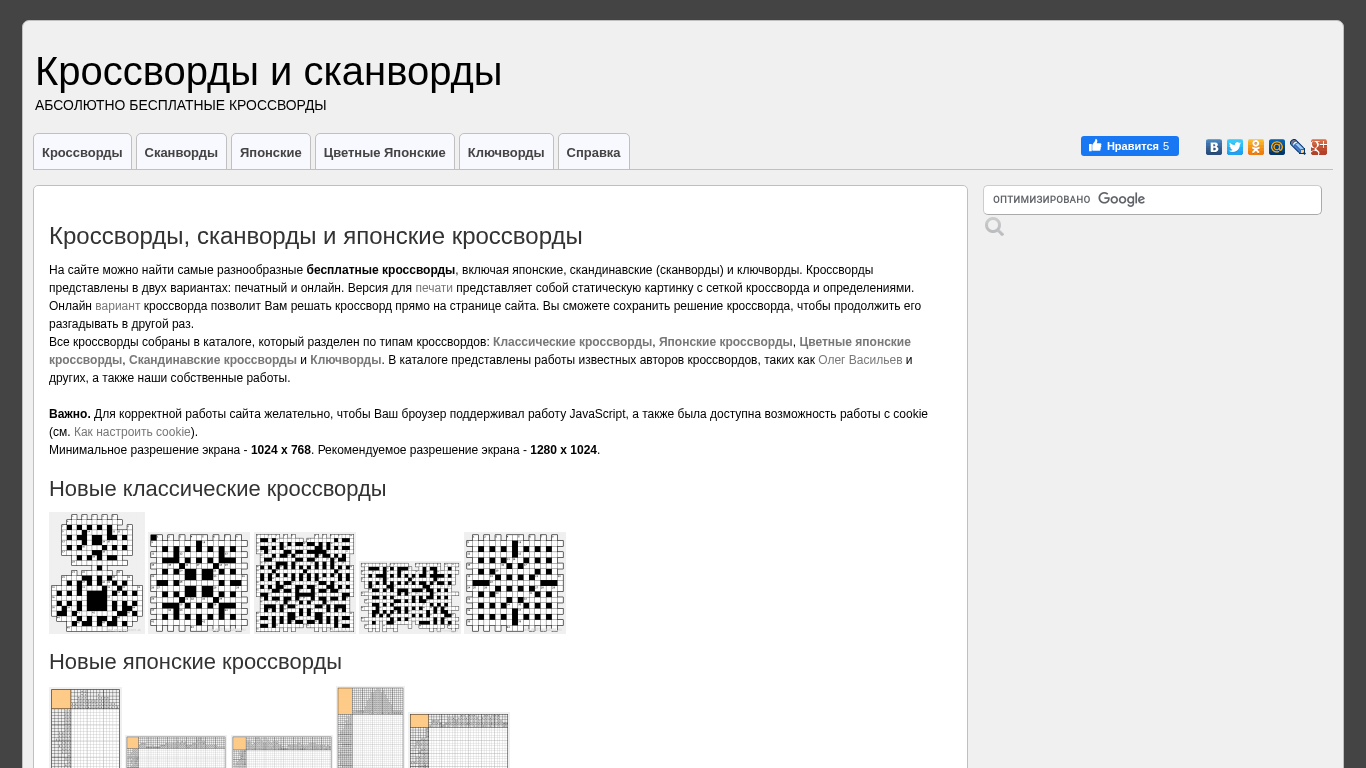Open the fifth new Japanese crossword thumbnail

[459, 740]
